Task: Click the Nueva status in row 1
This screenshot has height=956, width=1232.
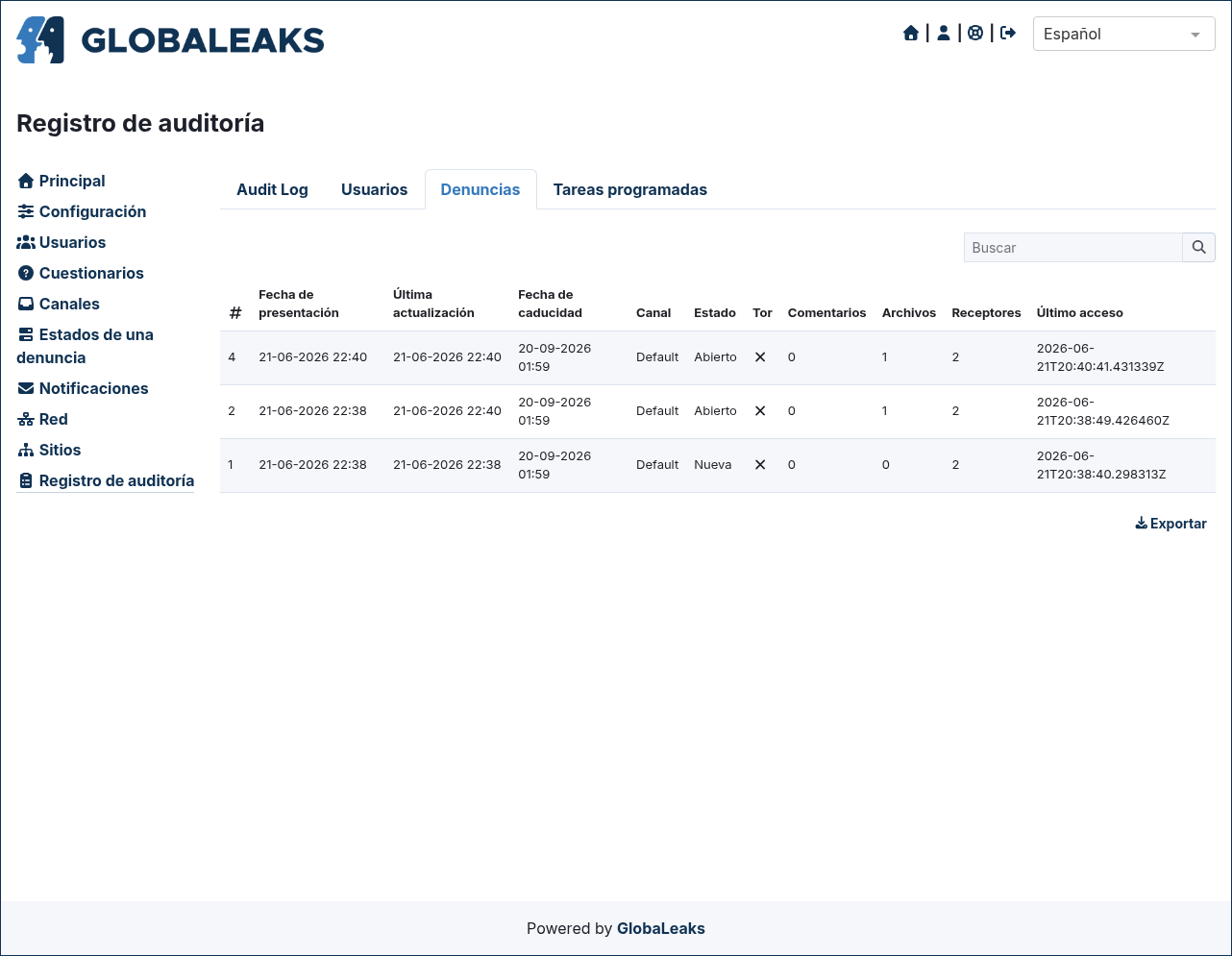Action: pyautogui.click(x=713, y=465)
